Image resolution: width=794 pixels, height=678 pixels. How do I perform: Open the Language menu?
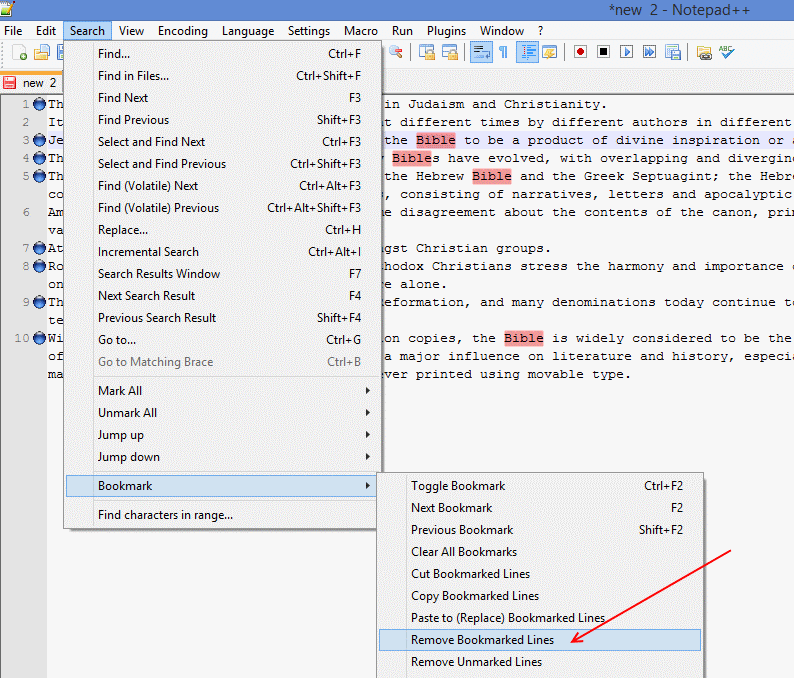pyautogui.click(x=248, y=31)
